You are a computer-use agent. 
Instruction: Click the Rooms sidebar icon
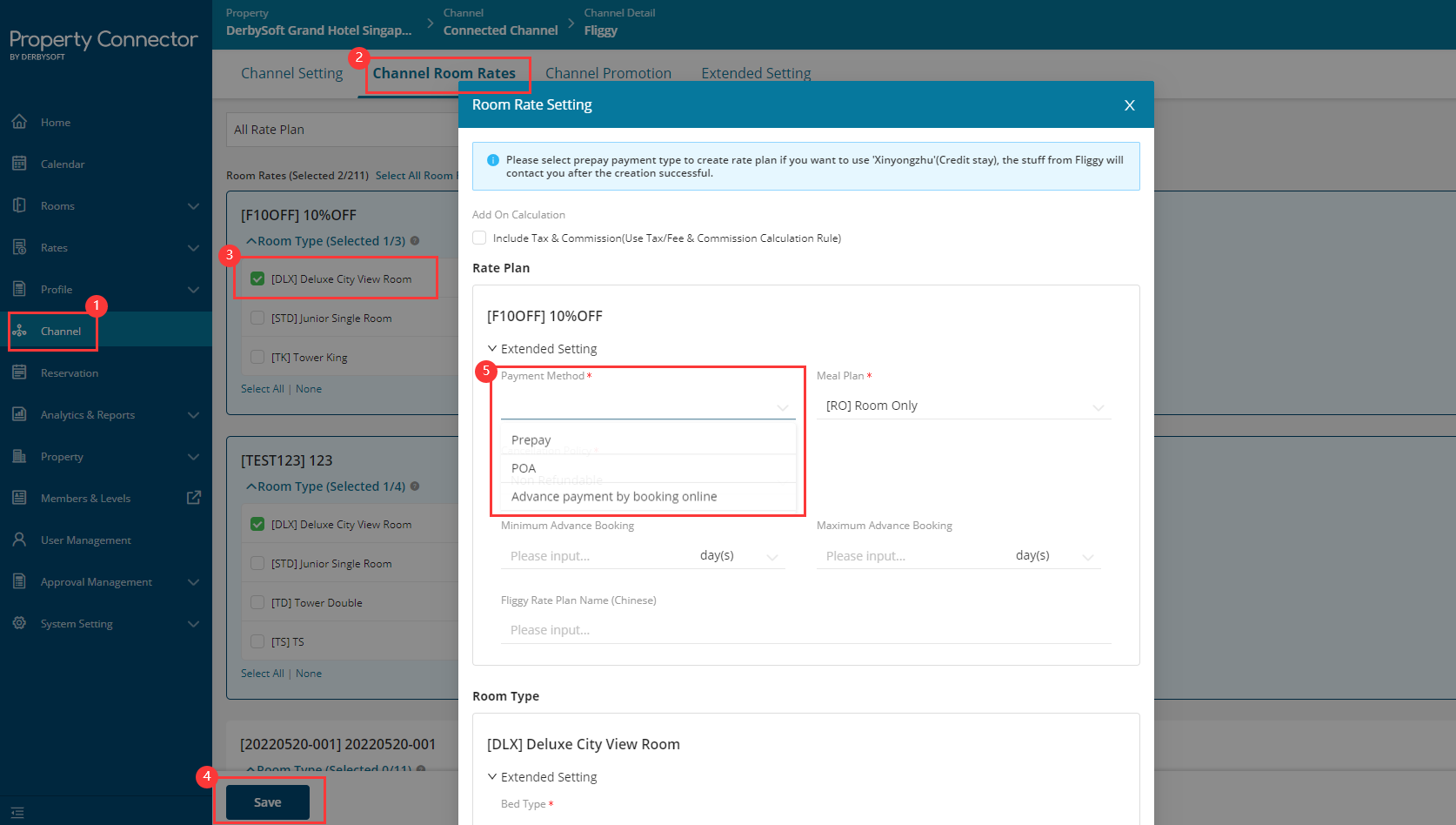[19, 205]
